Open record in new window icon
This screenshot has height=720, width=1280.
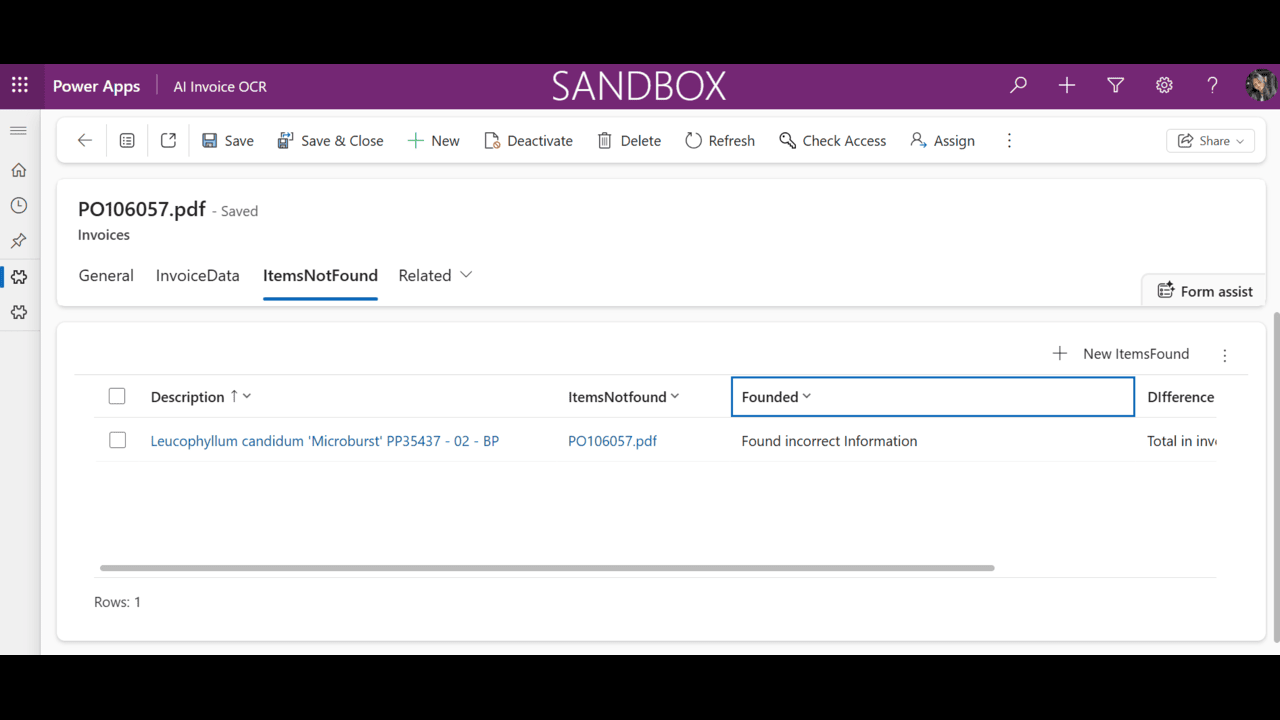[x=168, y=141]
